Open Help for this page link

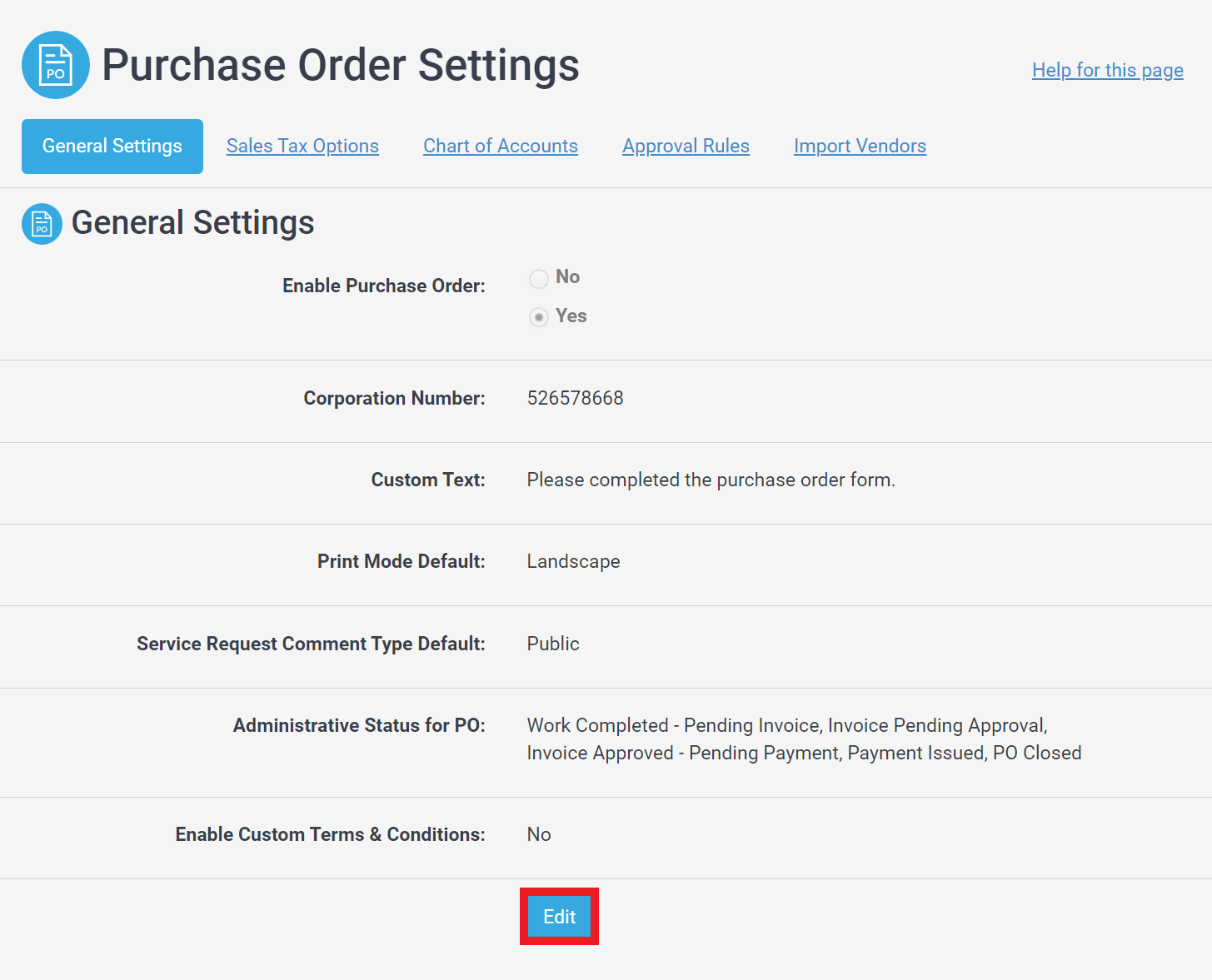point(1108,70)
